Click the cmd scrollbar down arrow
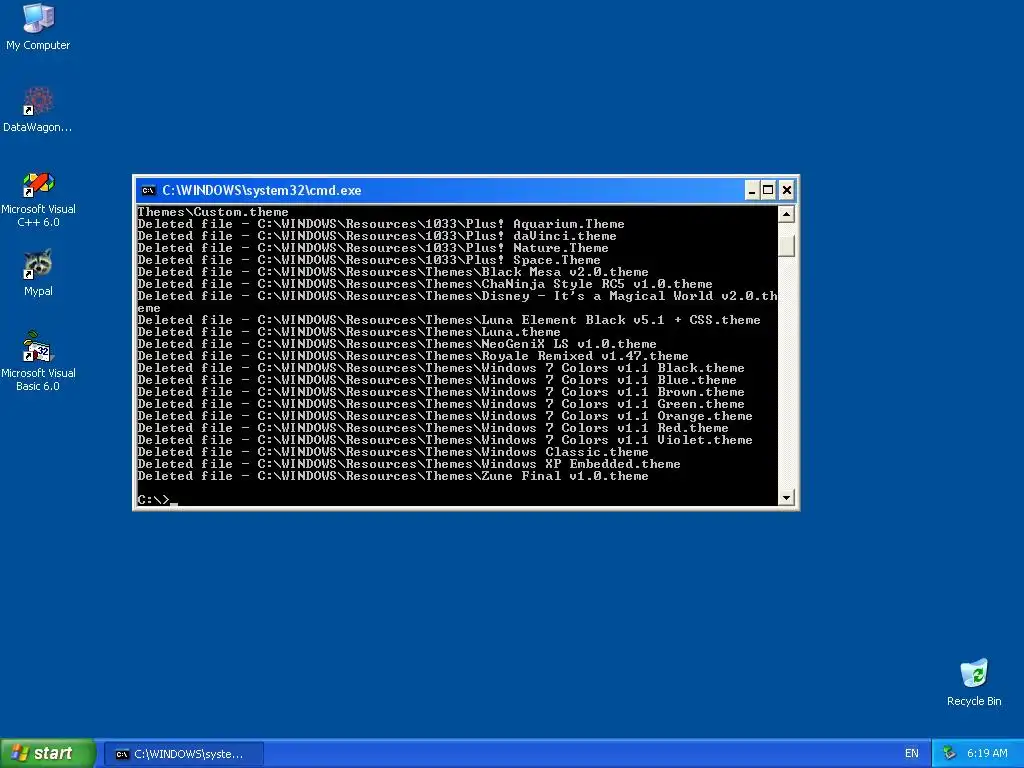Viewport: 1024px width, 768px height. [x=786, y=498]
